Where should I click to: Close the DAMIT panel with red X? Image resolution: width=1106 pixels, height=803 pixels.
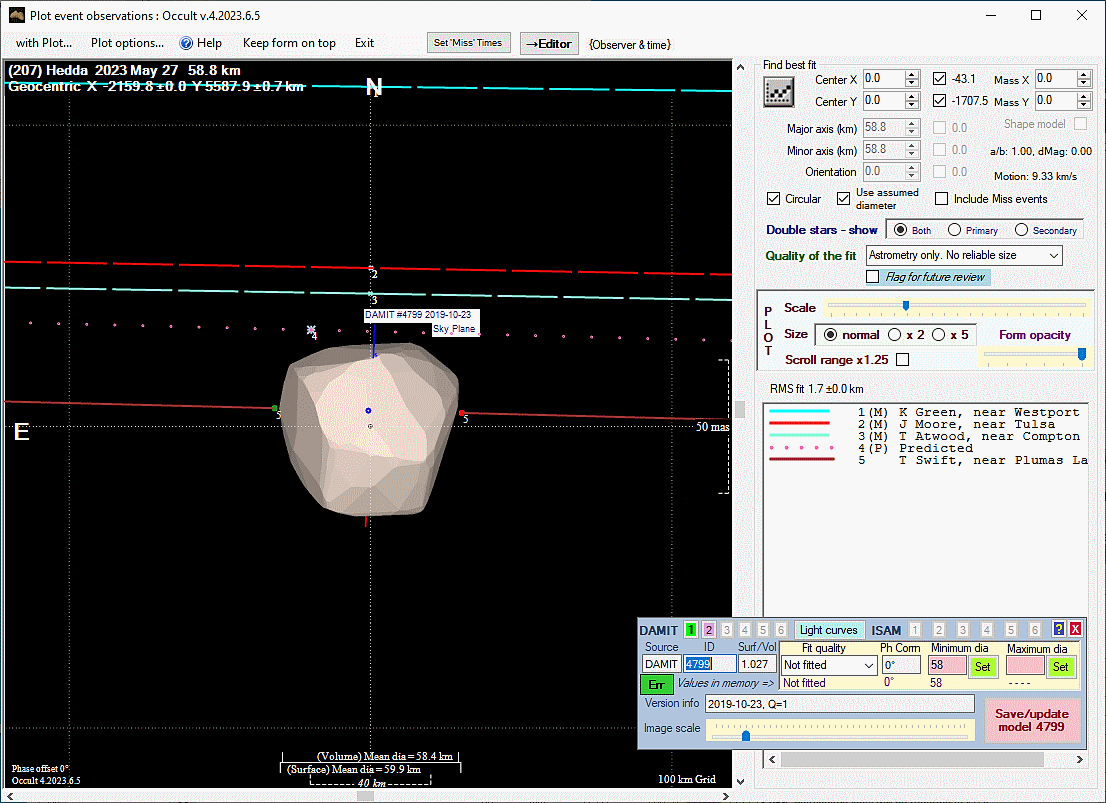click(1075, 630)
